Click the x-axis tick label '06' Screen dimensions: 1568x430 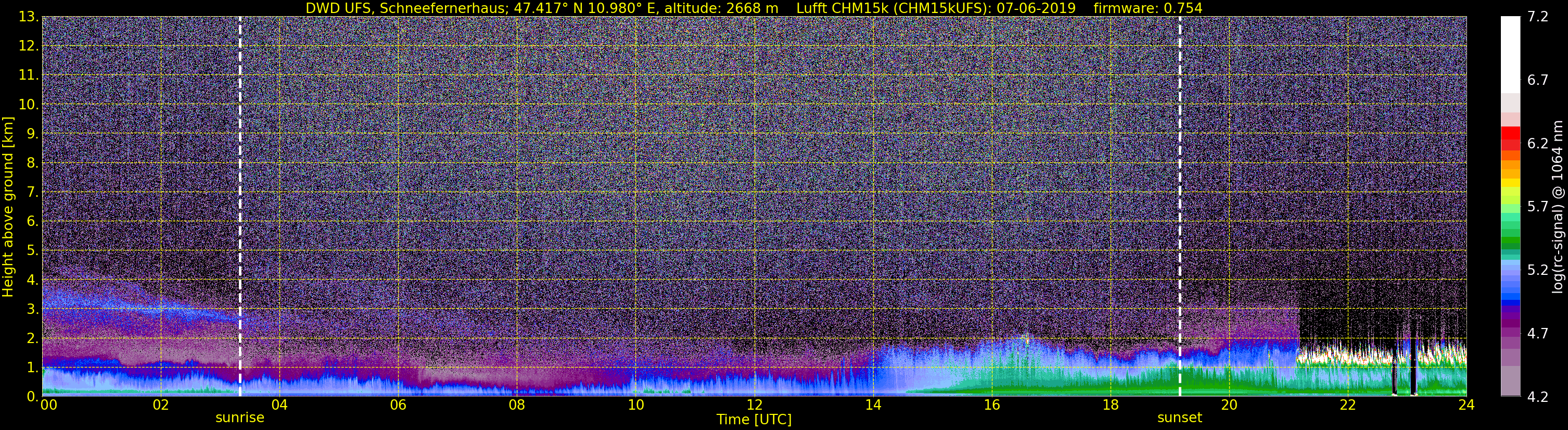click(x=398, y=405)
